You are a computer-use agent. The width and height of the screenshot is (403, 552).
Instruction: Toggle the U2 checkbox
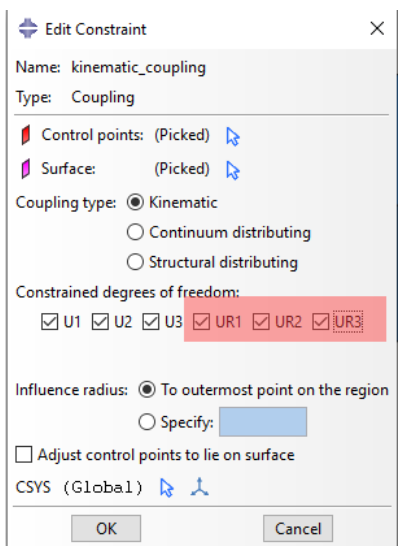pos(100,322)
